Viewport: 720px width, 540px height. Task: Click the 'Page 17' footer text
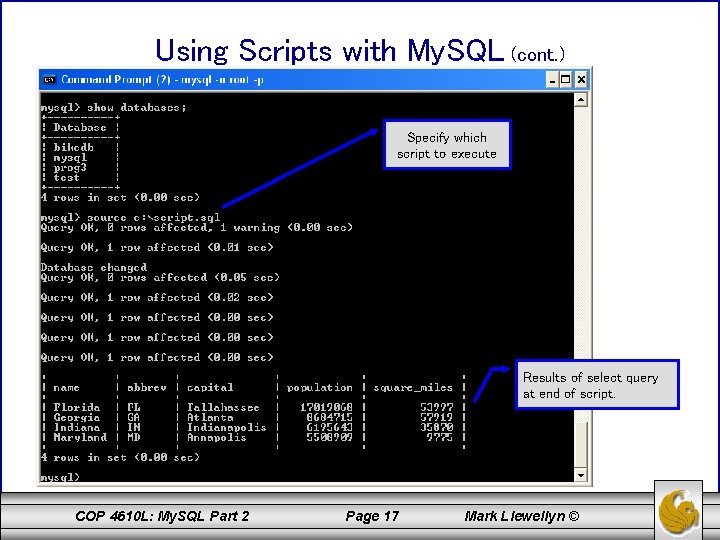[x=372, y=516]
